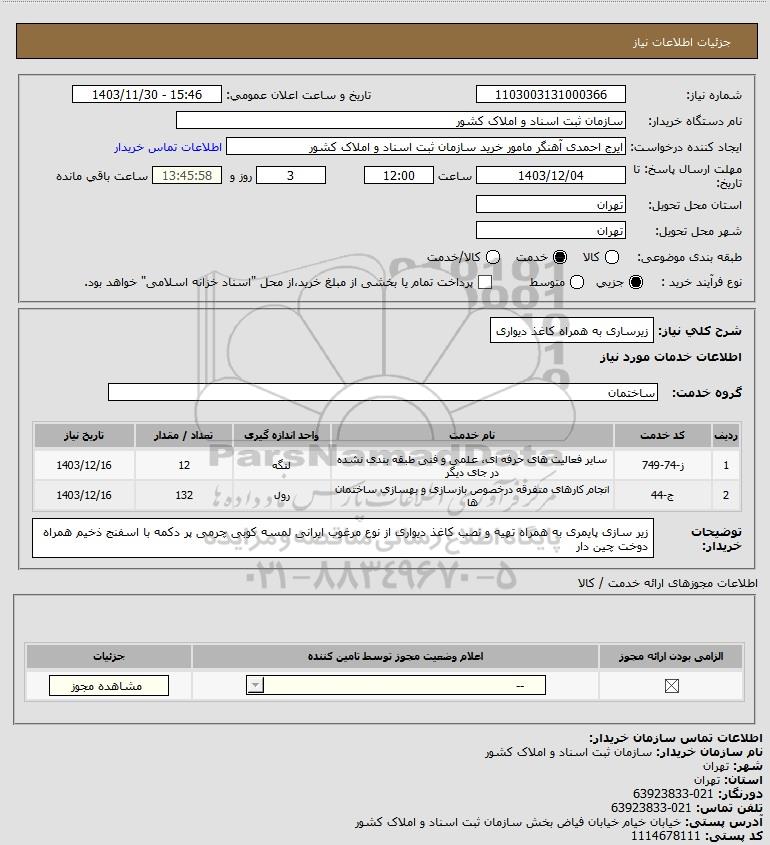The height and width of the screenshot is (845, 770).
Task: Click the request creator name field
Action: click(x=426, y=147)
